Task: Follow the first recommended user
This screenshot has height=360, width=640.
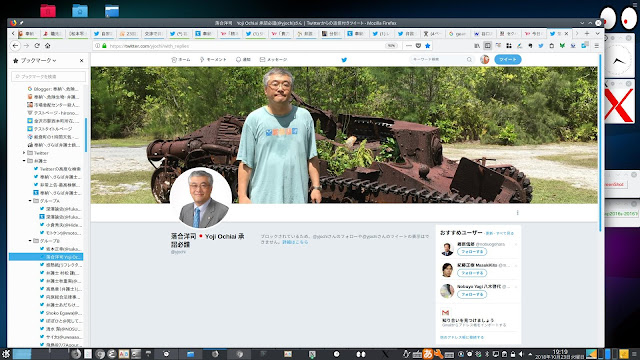Action: click(472, 252)
